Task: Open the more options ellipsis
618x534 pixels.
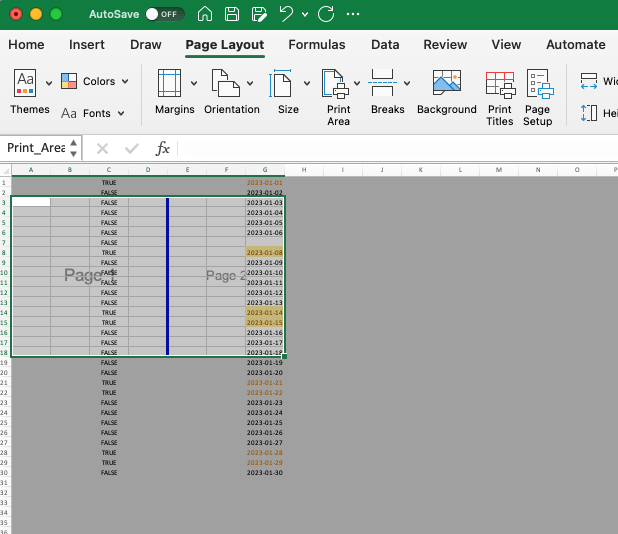Action: (353, 14)
